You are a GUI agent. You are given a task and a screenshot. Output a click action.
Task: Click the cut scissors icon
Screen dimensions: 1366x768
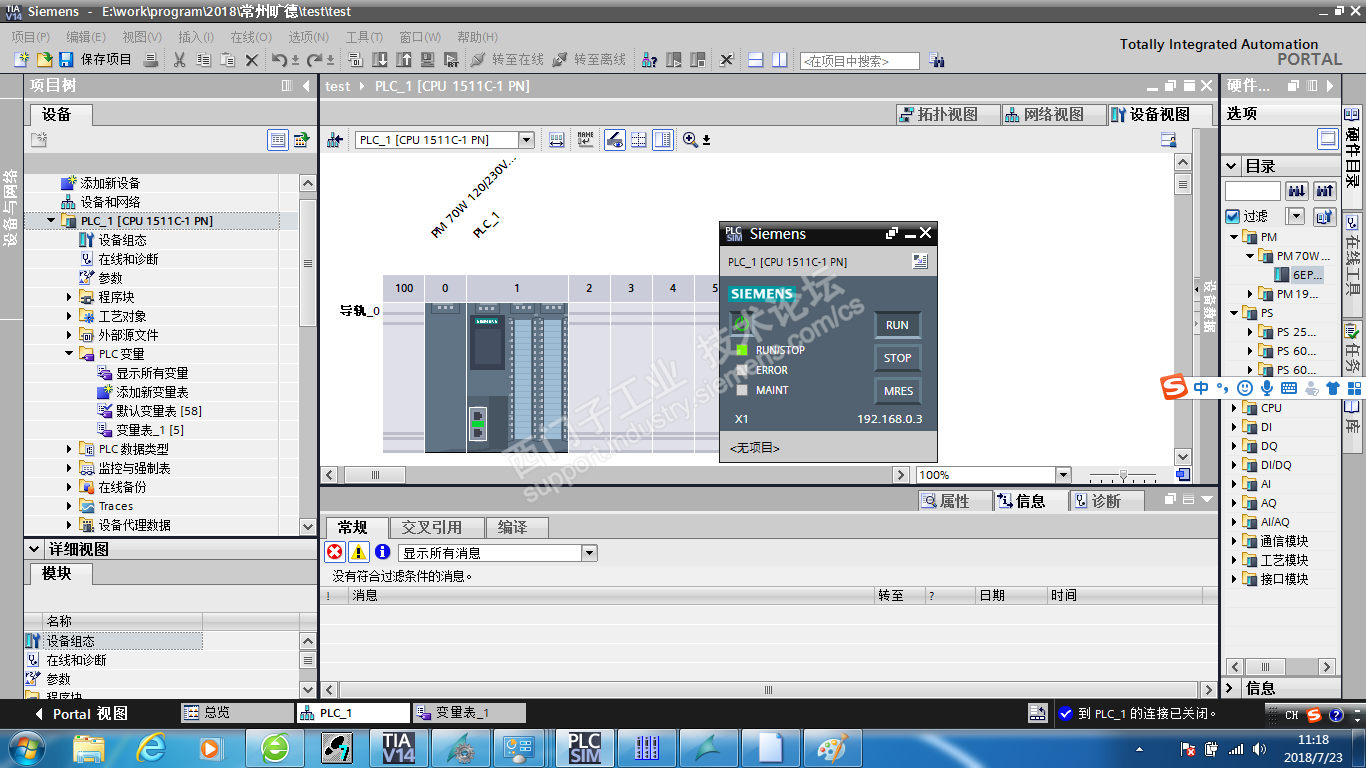179,60
